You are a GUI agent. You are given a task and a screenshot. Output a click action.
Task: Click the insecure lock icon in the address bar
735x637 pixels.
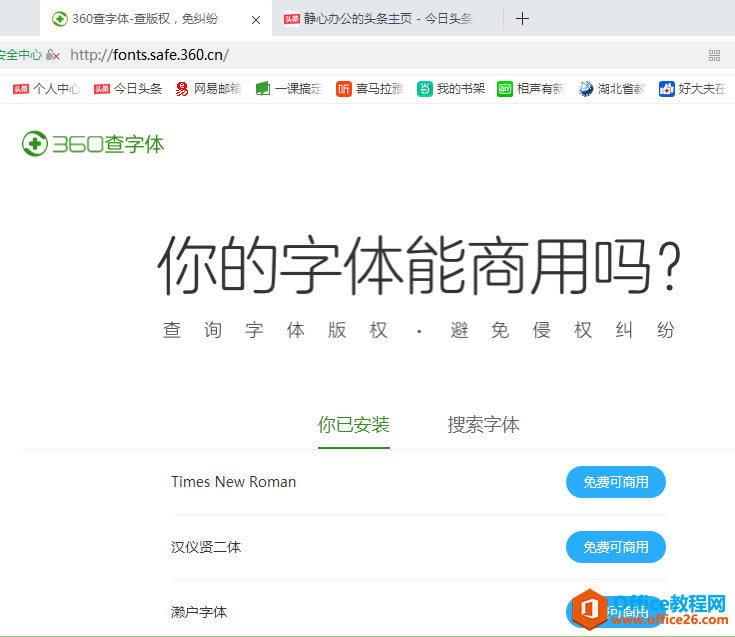click(x=53, y=55)
